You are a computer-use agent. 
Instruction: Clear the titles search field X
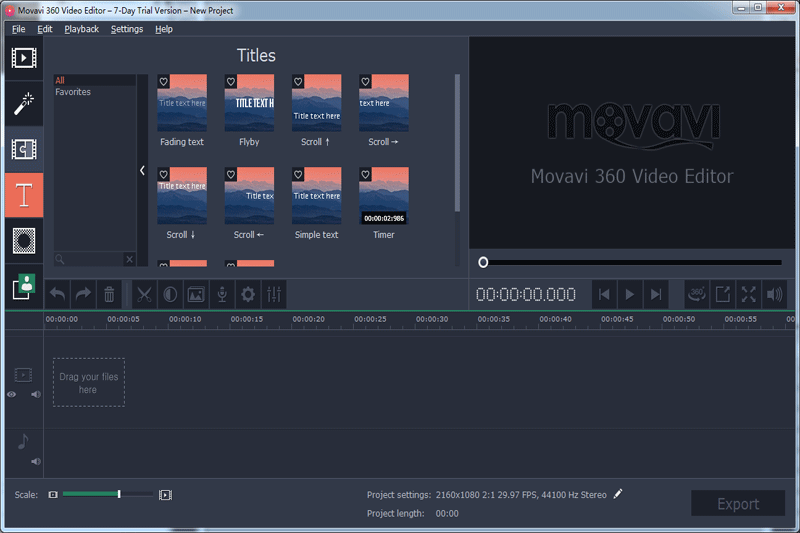pos(130,259)
